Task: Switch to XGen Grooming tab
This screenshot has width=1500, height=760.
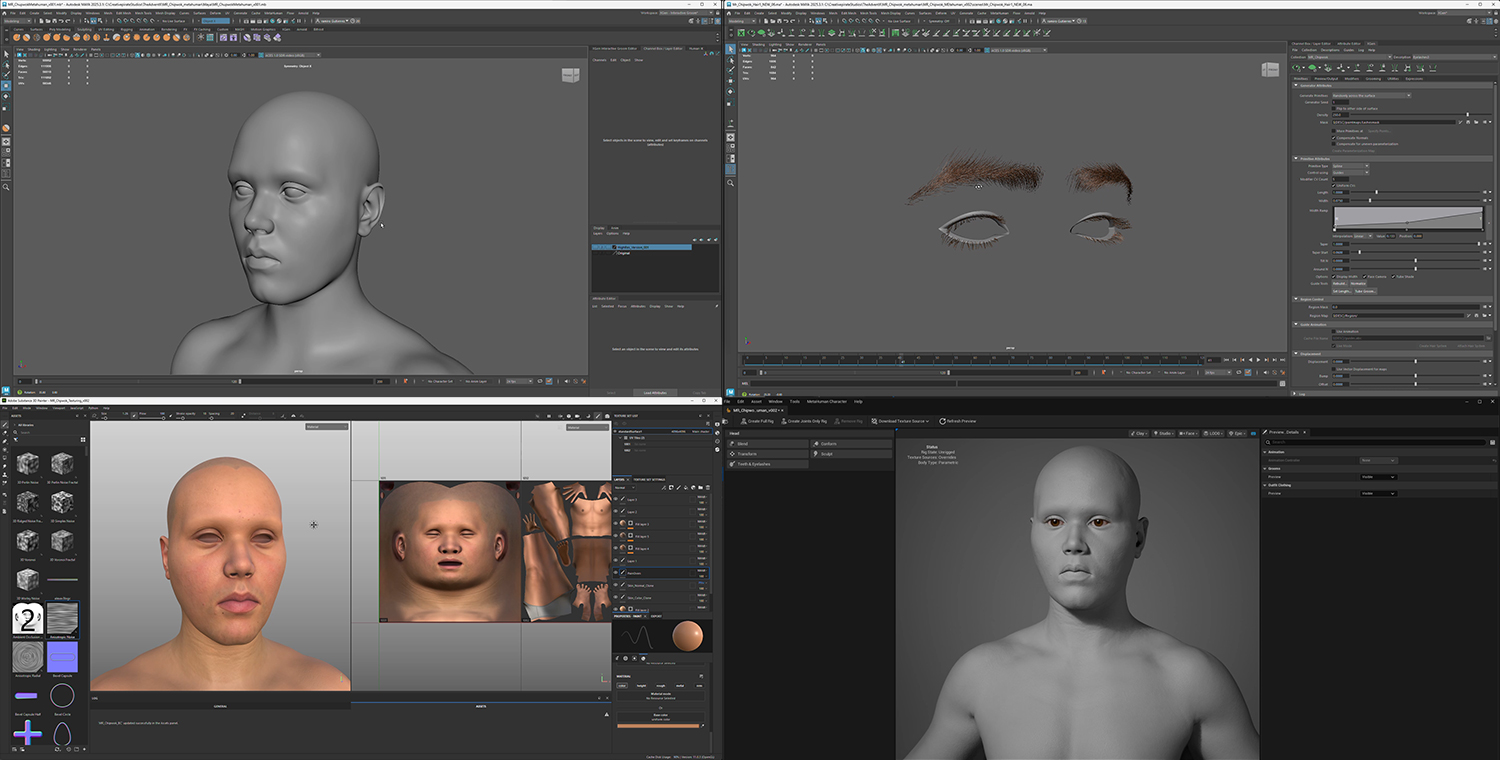Action: (1373, 78)
